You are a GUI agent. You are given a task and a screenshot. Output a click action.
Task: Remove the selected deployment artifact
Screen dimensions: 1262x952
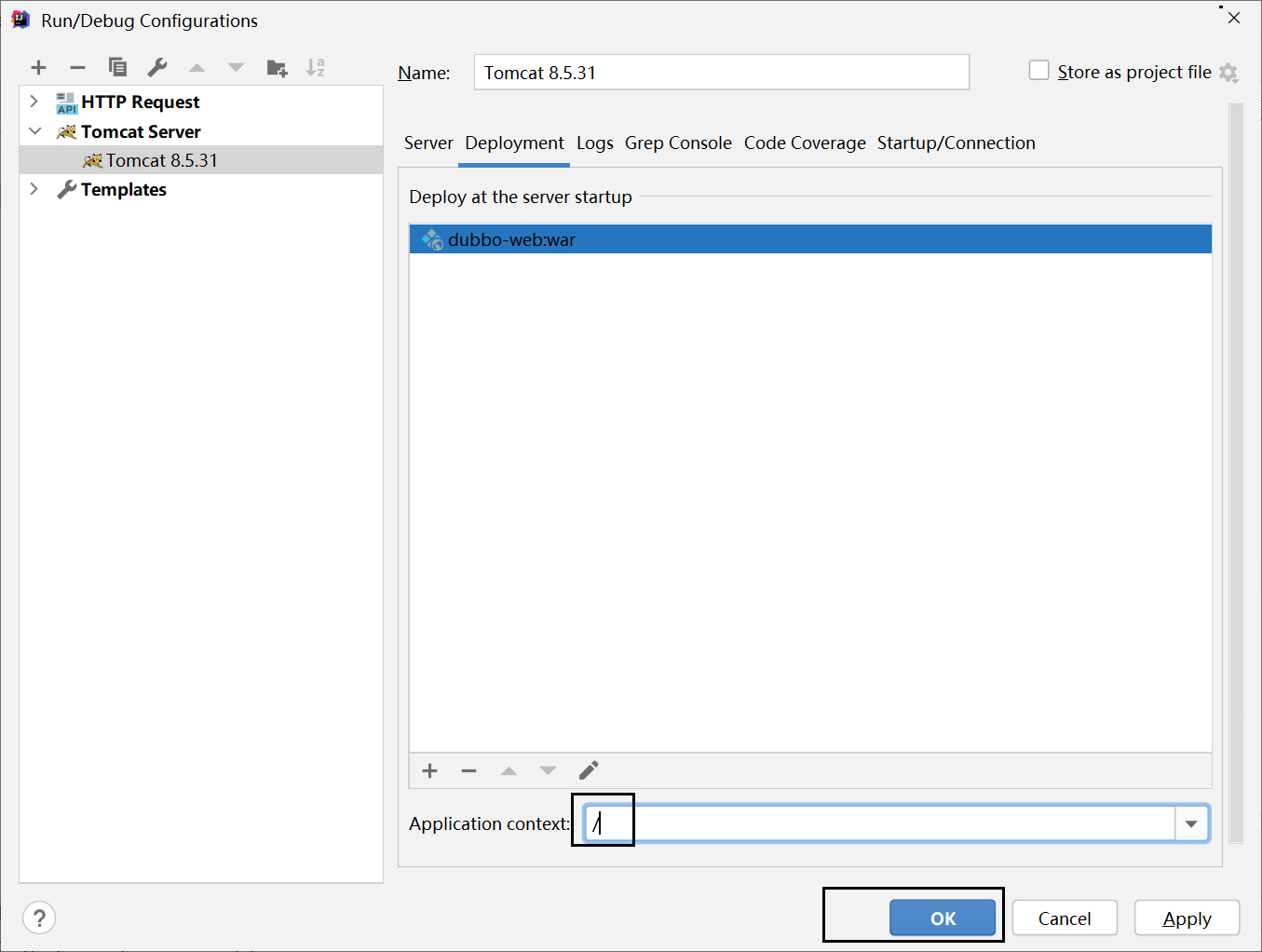click(x=468, y=770)
